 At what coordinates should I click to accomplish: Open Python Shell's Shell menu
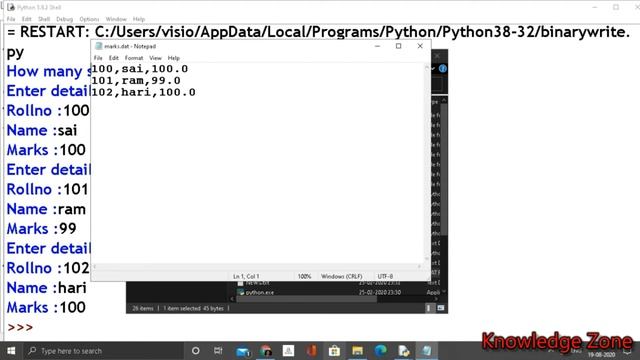pos(44,19)
